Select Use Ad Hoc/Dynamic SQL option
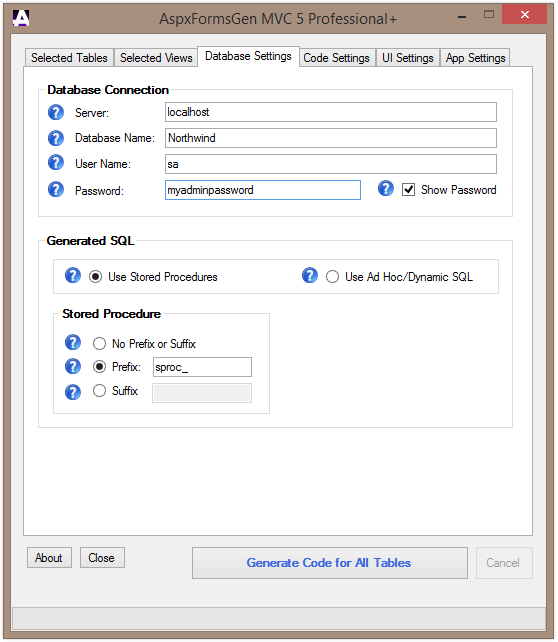The image size is (558, 642). (x=332, y=277)
